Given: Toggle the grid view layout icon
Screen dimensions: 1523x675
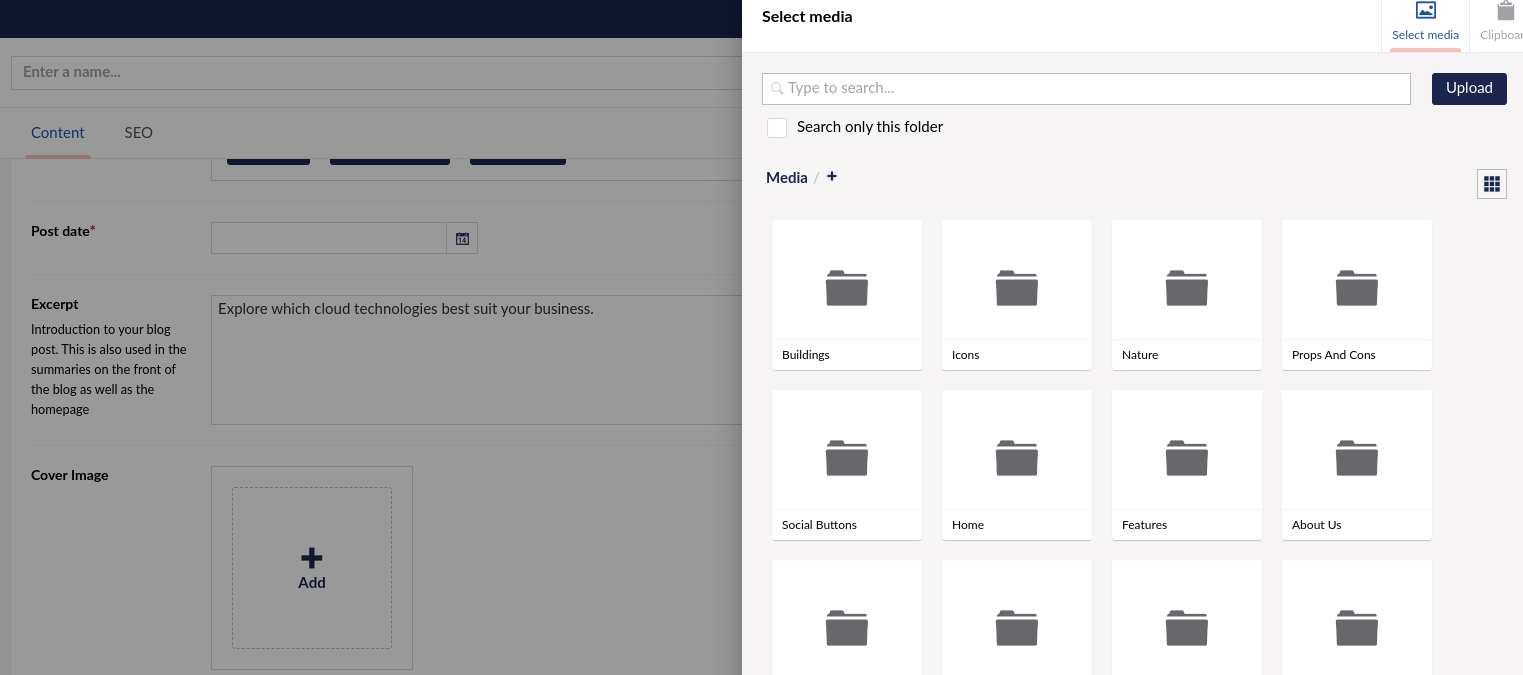Looking at the screenshot, I should [x=1491, y=184].
